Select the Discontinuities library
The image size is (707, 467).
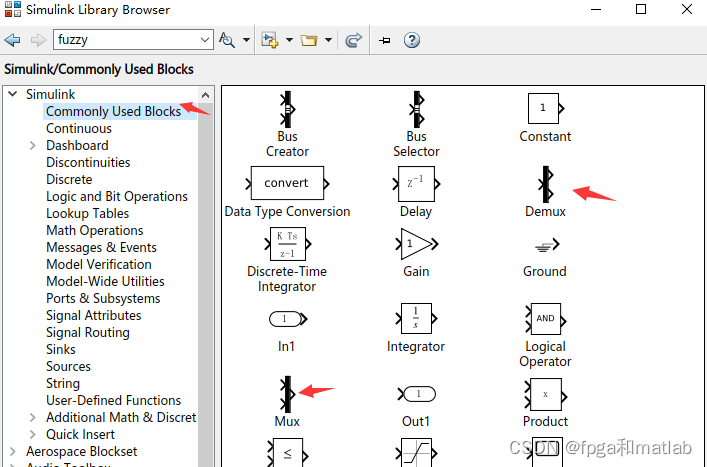click(x=88, y=162)
